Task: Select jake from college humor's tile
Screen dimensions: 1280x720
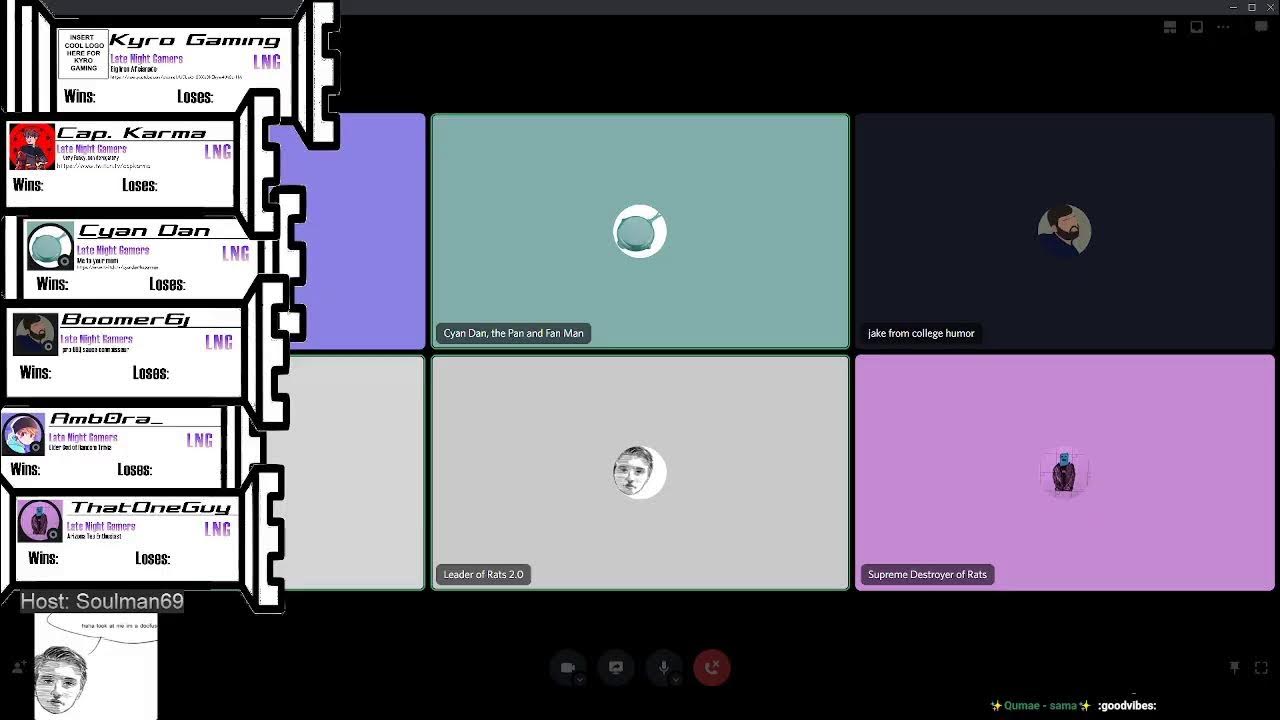Action: pos(1065,231)
